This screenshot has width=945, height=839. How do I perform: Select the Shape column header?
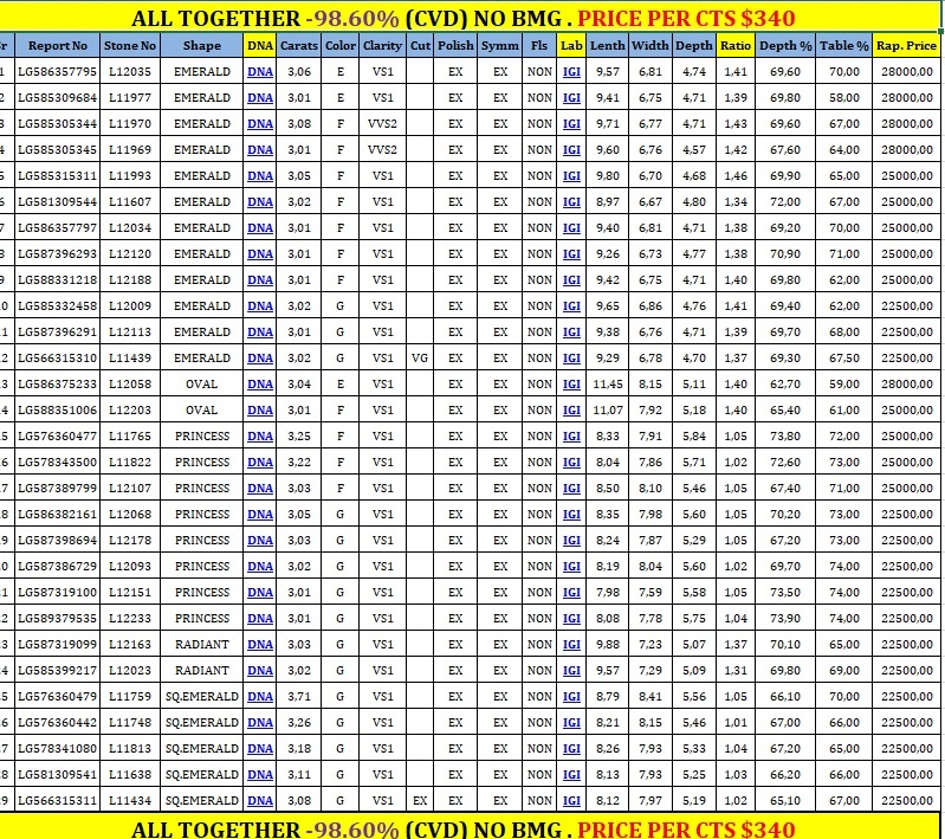click(202, 46)
